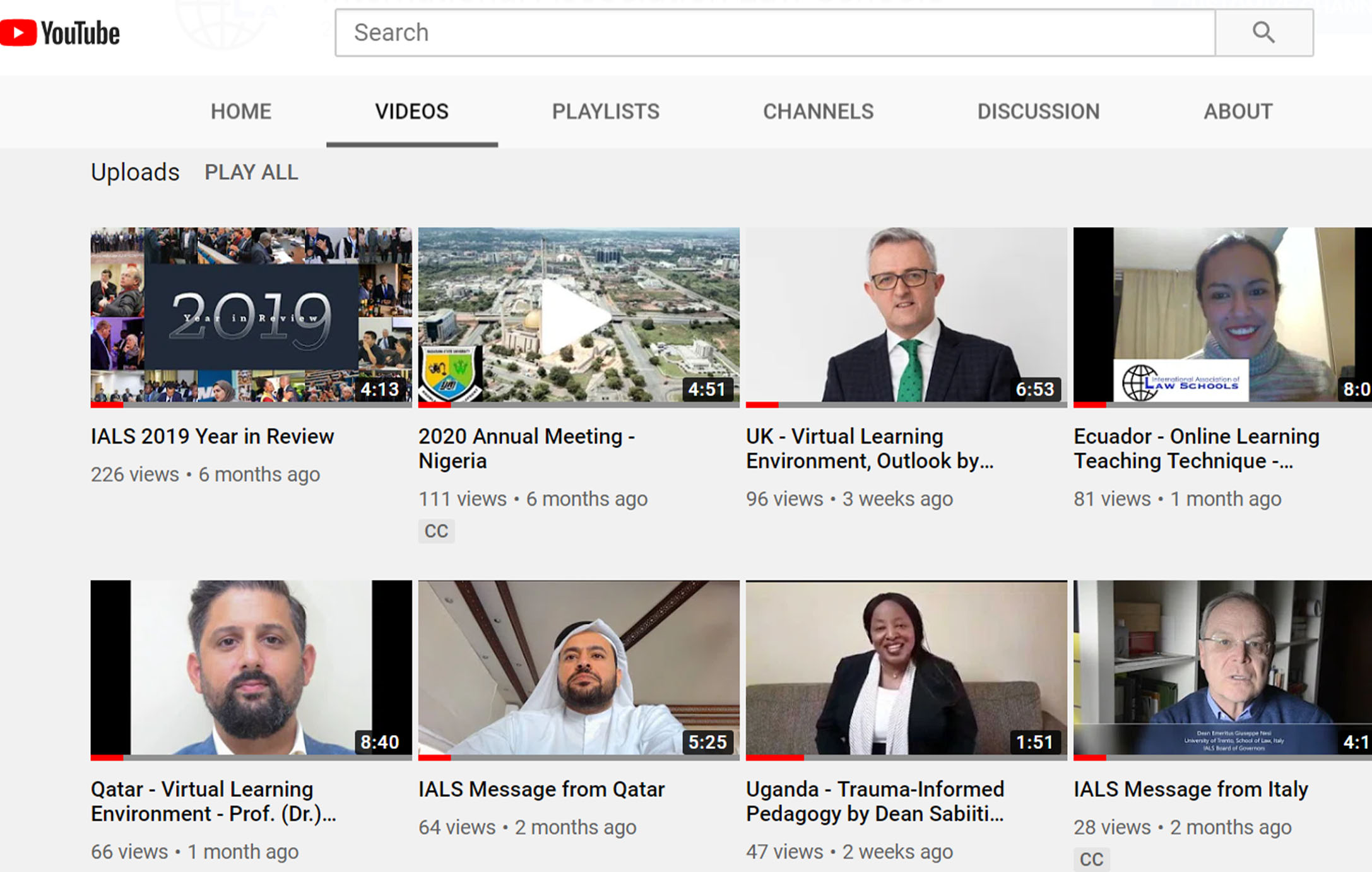Screen dimensions: 1372x872
Task: Click the 1:51 duration badge
Action: [1035, 742]
